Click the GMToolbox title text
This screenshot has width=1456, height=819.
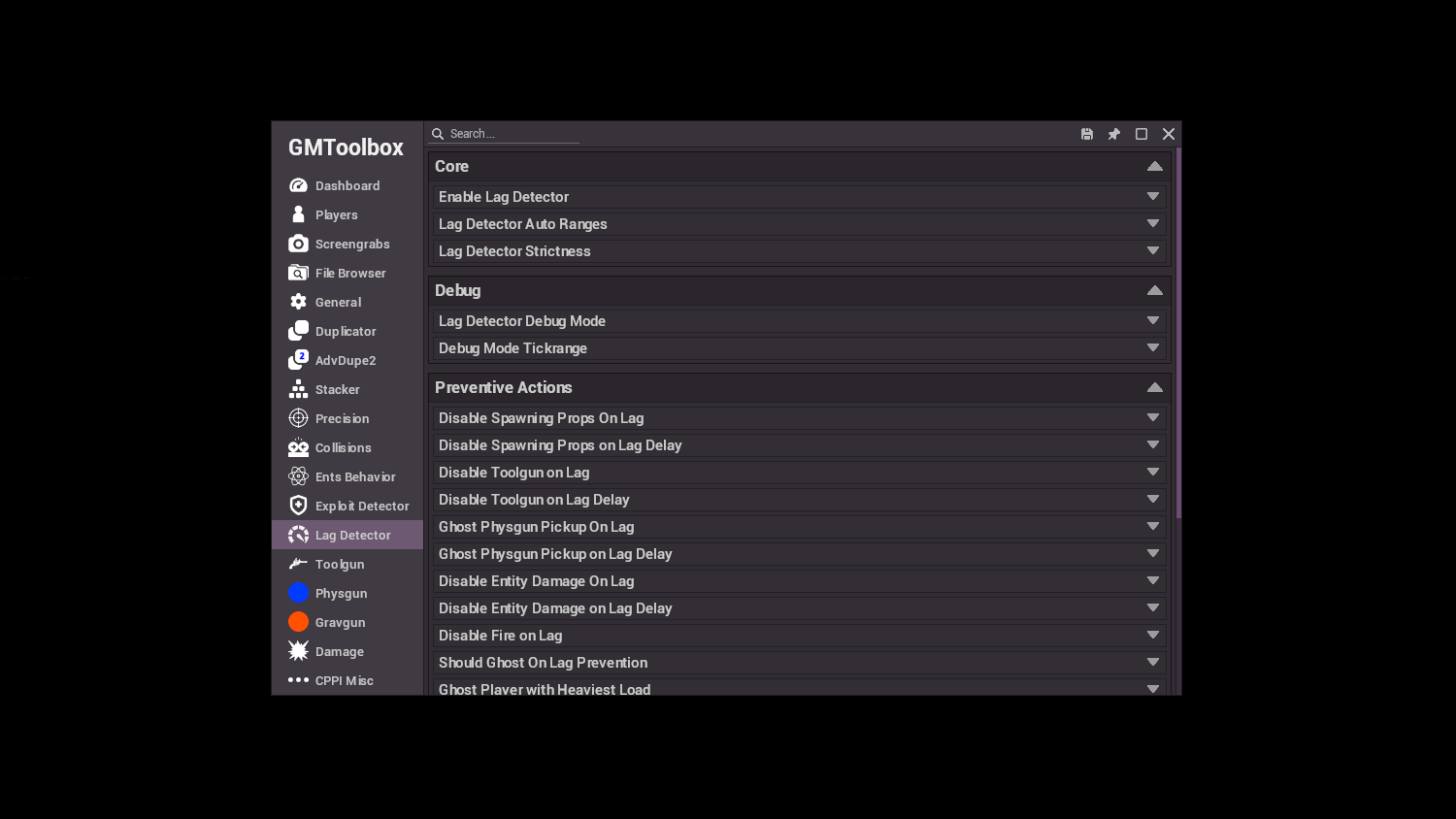click(x=346, y=147)
